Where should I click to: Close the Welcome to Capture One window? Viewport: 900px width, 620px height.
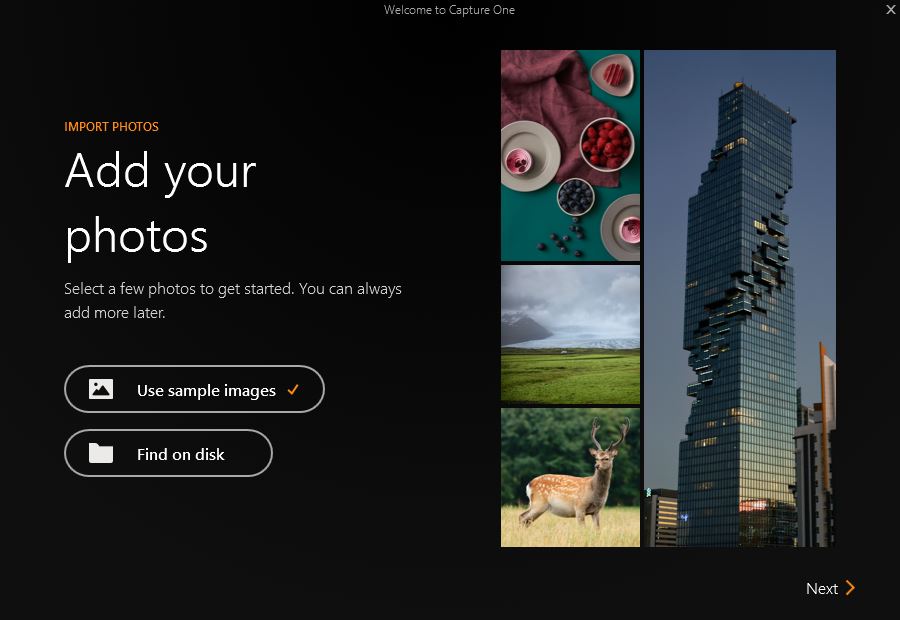click(890, 10)
